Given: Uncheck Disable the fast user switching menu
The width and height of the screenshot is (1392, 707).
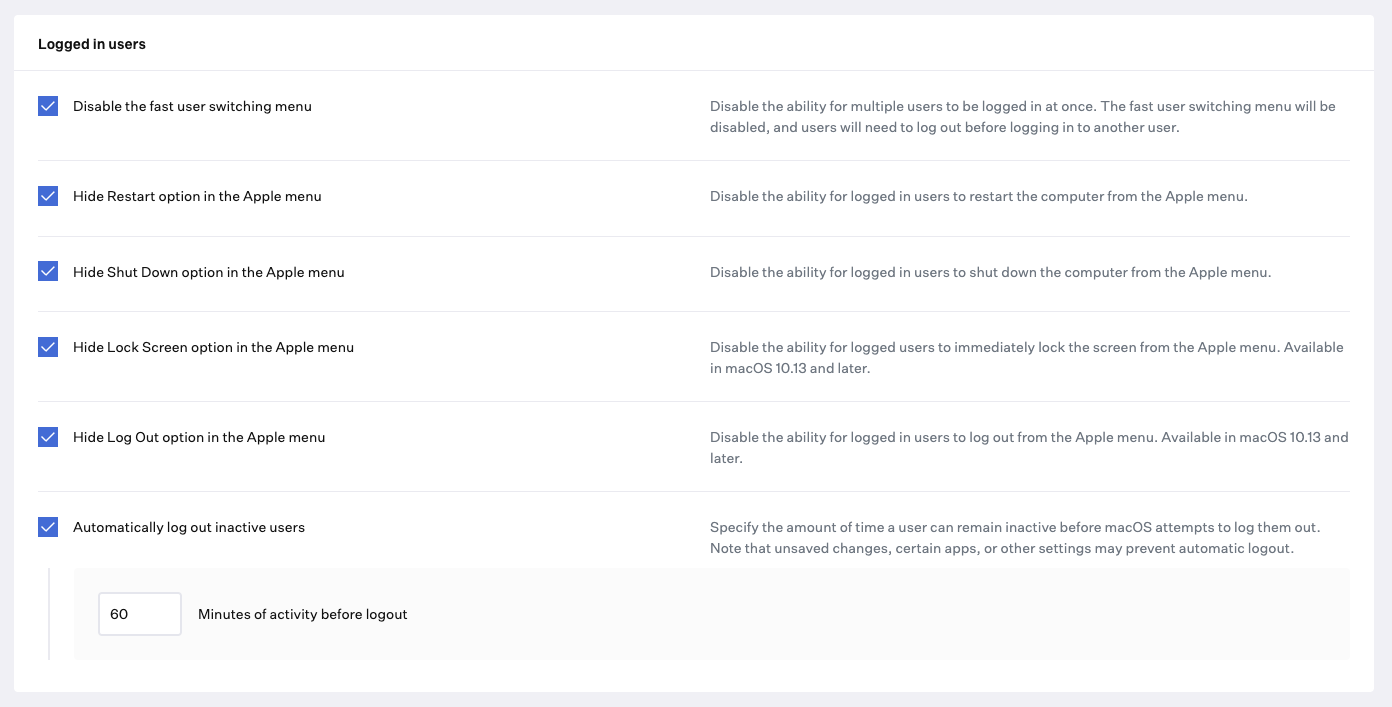Looking at the screenshot, I should 47,105.
